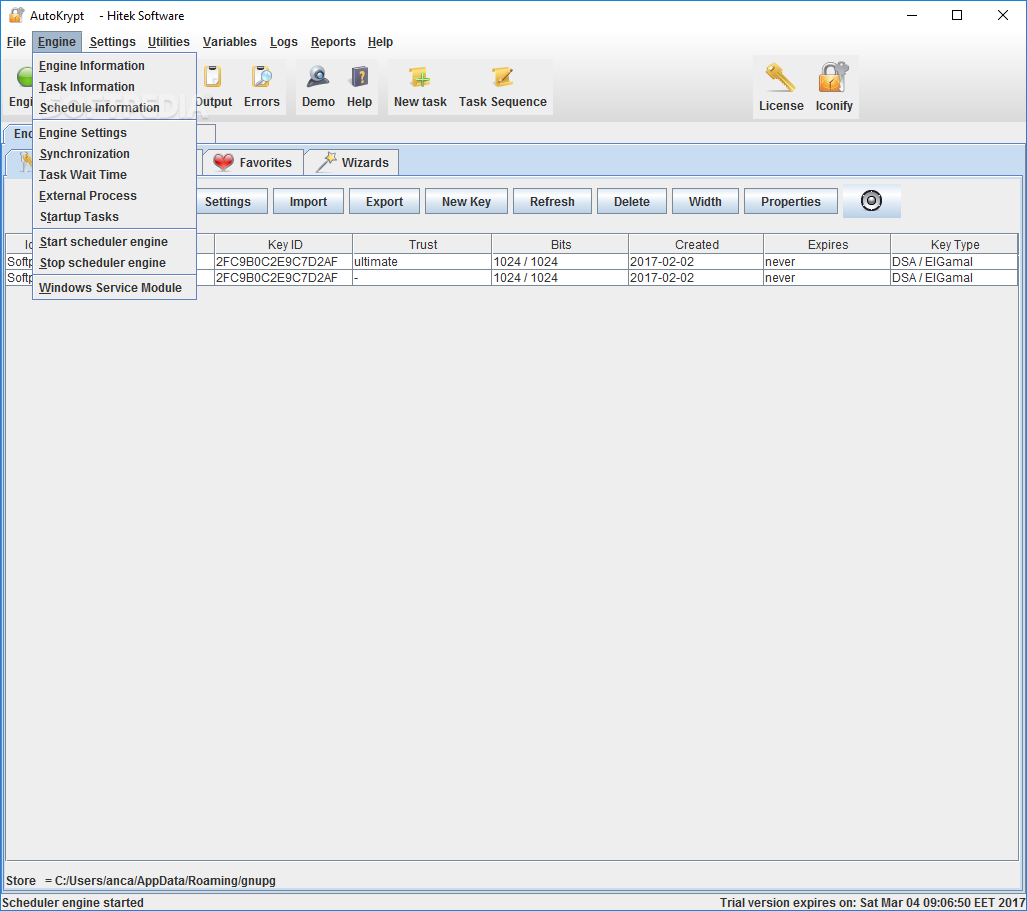1027x911 pixels.
Task: Click the Delete button
Action: click(x=631, y=202)
